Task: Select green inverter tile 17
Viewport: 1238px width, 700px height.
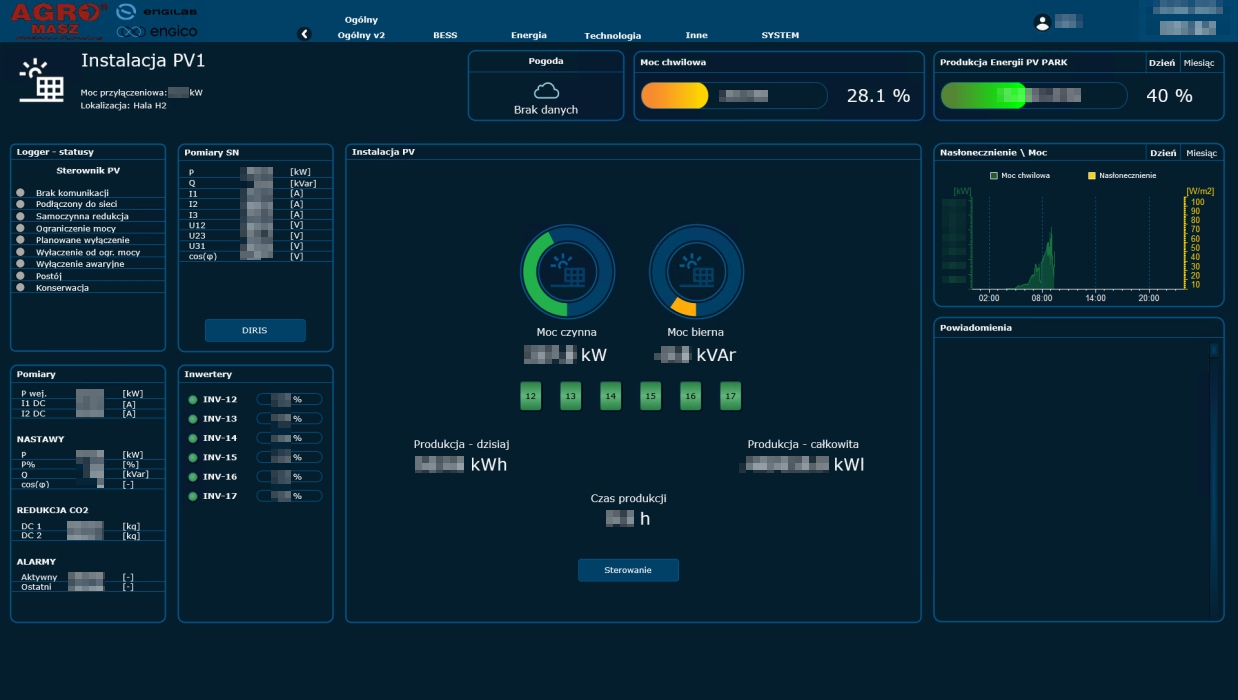Action: tap(730, 396)
